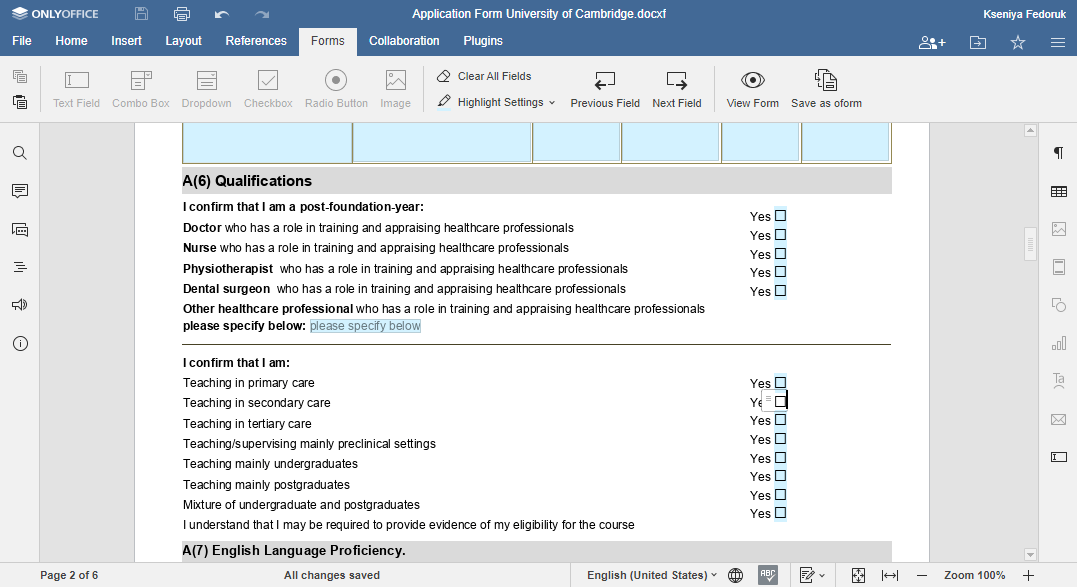The height and width of the screenshot is (587, 1077).
Task: Switch to the References tab
Action: pos(256,41)
